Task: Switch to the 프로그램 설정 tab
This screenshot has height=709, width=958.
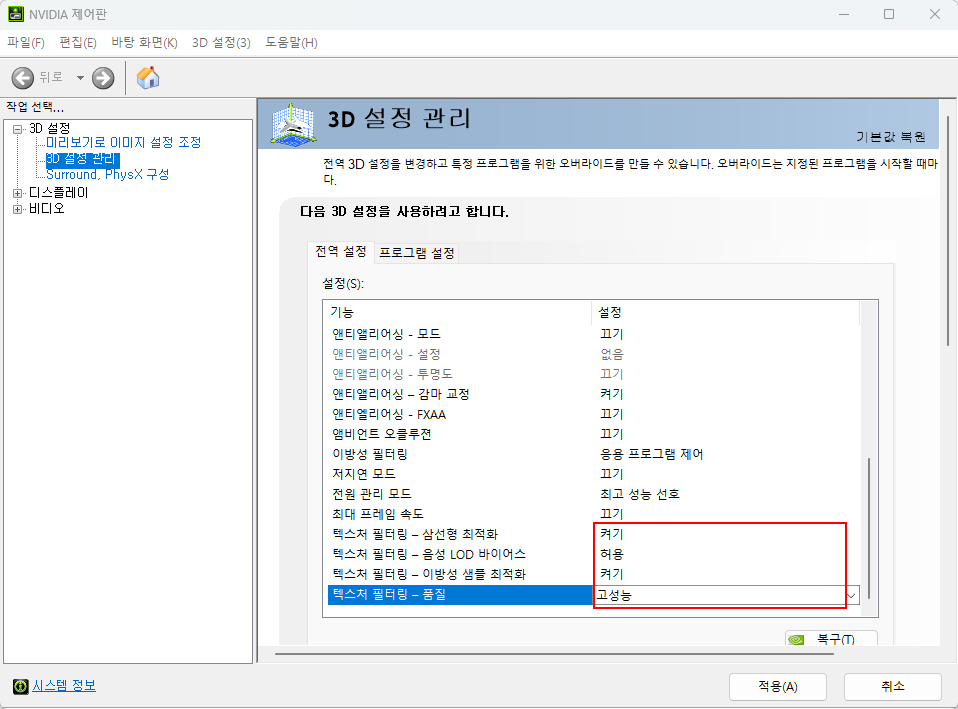Action: click(x=417, y=253)
